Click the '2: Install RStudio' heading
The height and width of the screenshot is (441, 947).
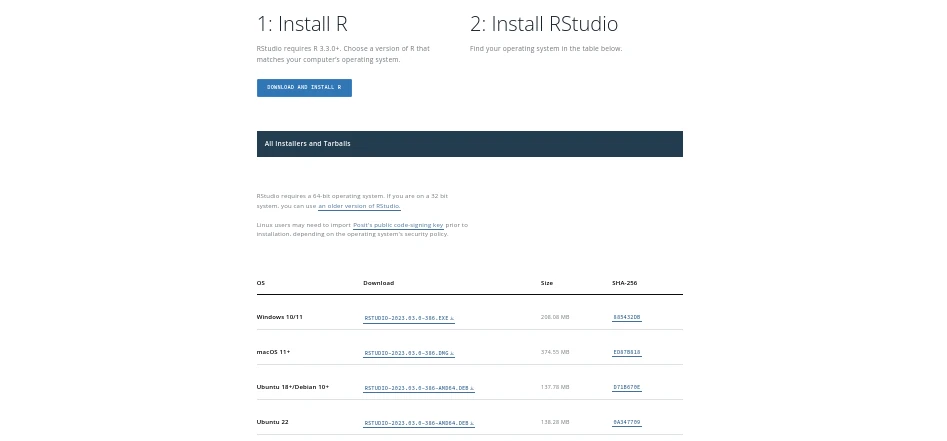coord(544,24)
